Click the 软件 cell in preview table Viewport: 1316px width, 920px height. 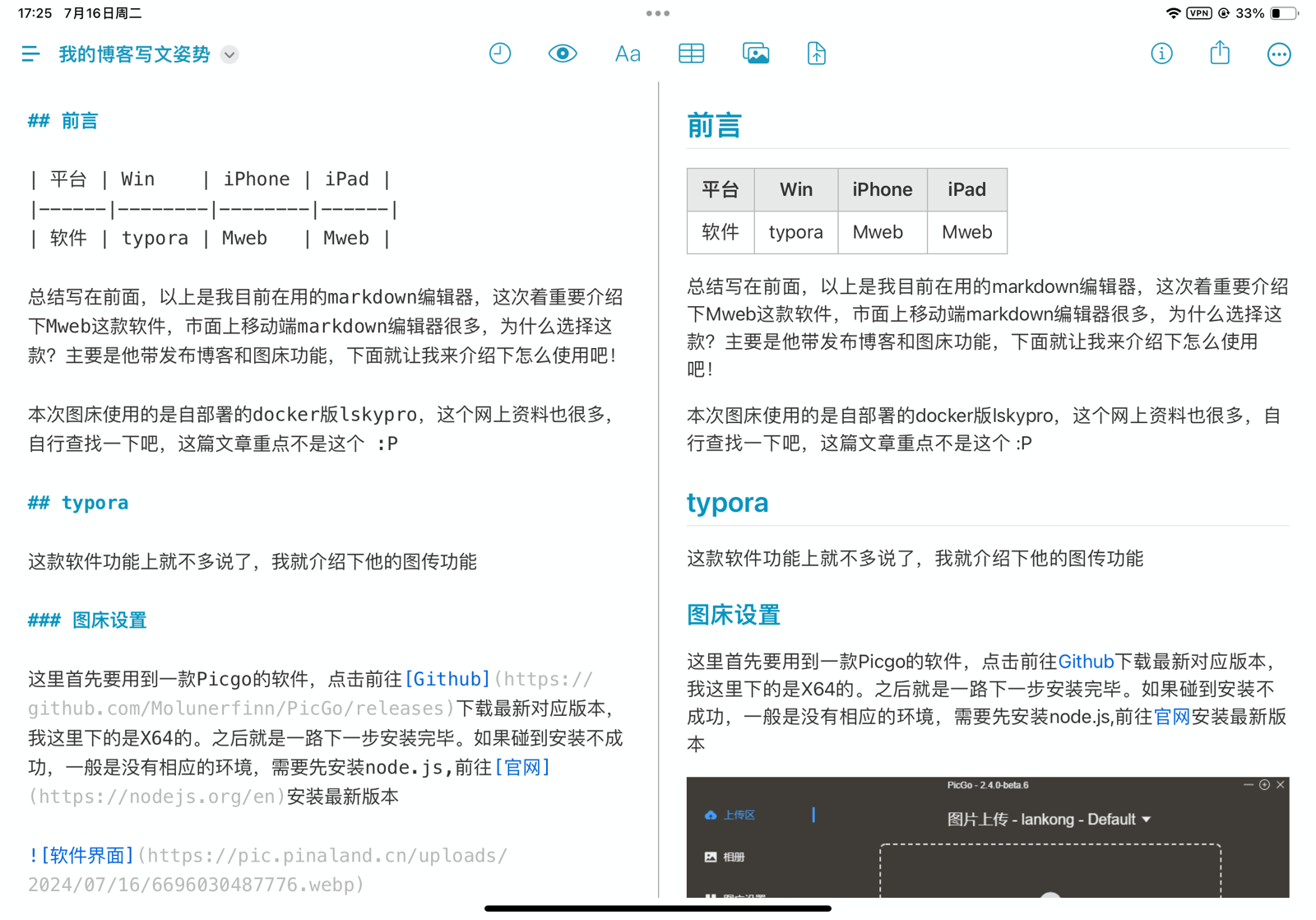click(x=721, y=232)
